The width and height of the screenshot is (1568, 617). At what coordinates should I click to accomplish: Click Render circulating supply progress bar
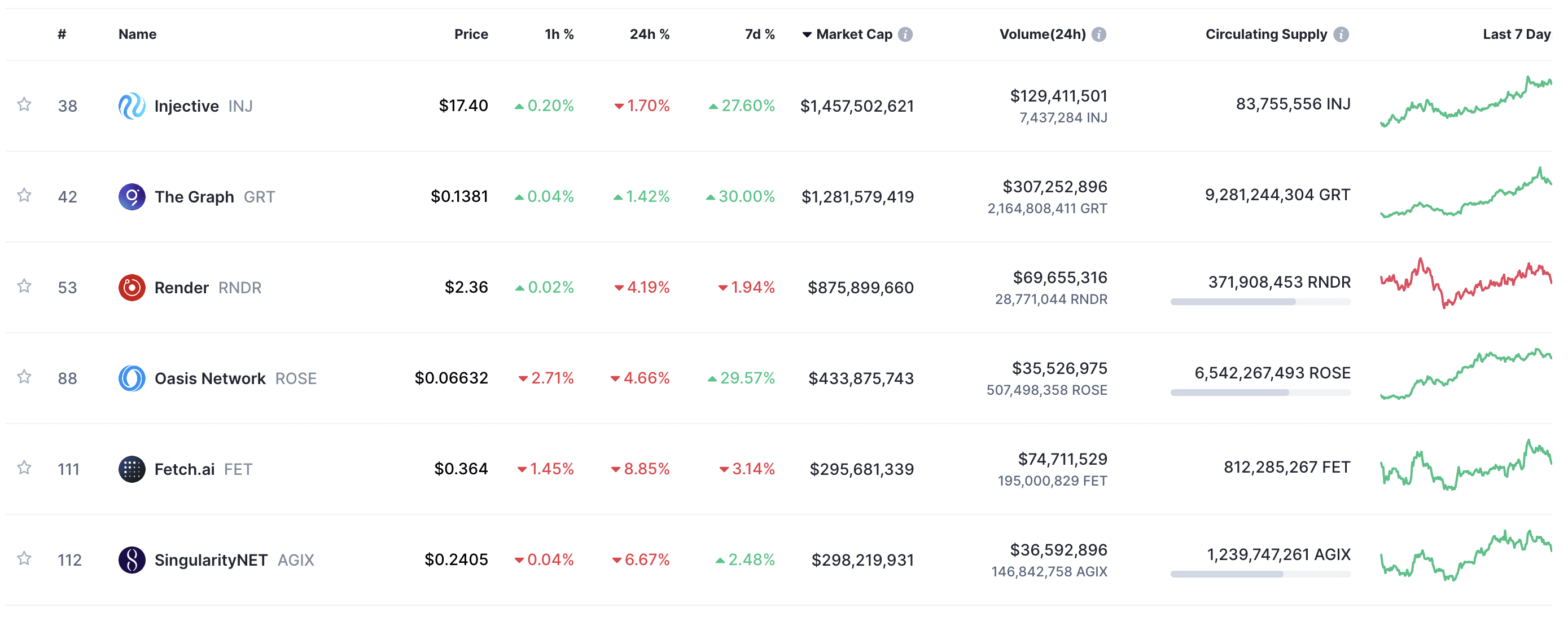pos(1260,302)
